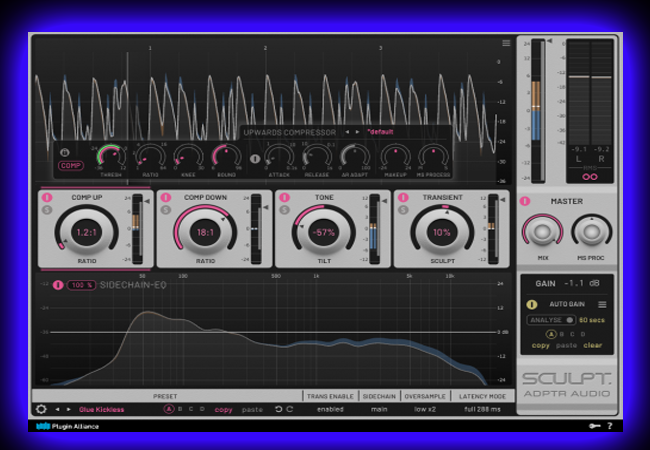
Task: Toggle the Sidechain-EQ power button
Action: (58, 285)
